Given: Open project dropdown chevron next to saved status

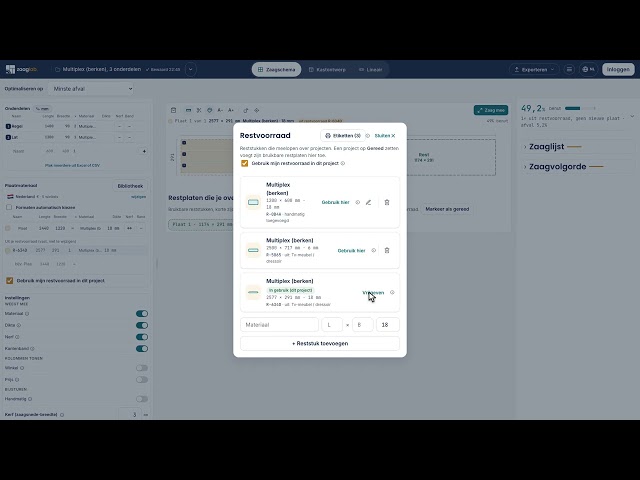Looking at the screenshot, I should (x=191, y=69).
